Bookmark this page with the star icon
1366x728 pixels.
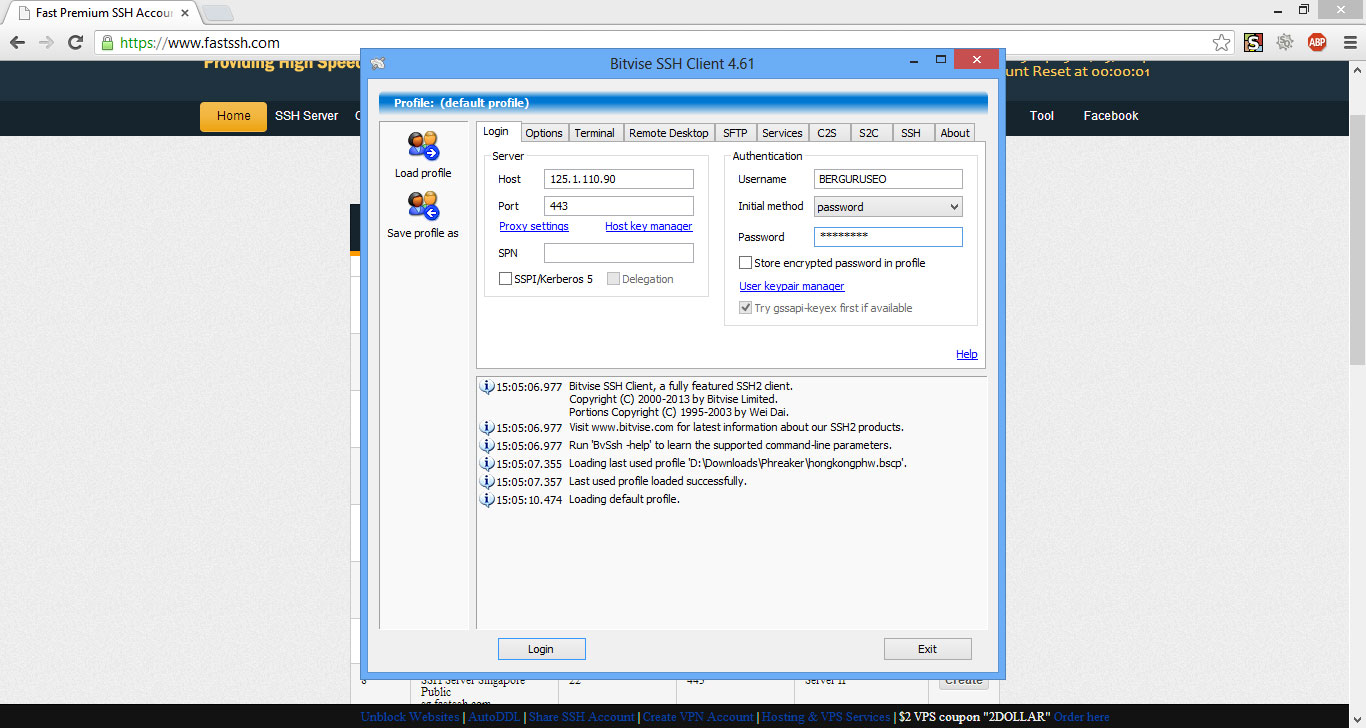[x=1221, y=43]
